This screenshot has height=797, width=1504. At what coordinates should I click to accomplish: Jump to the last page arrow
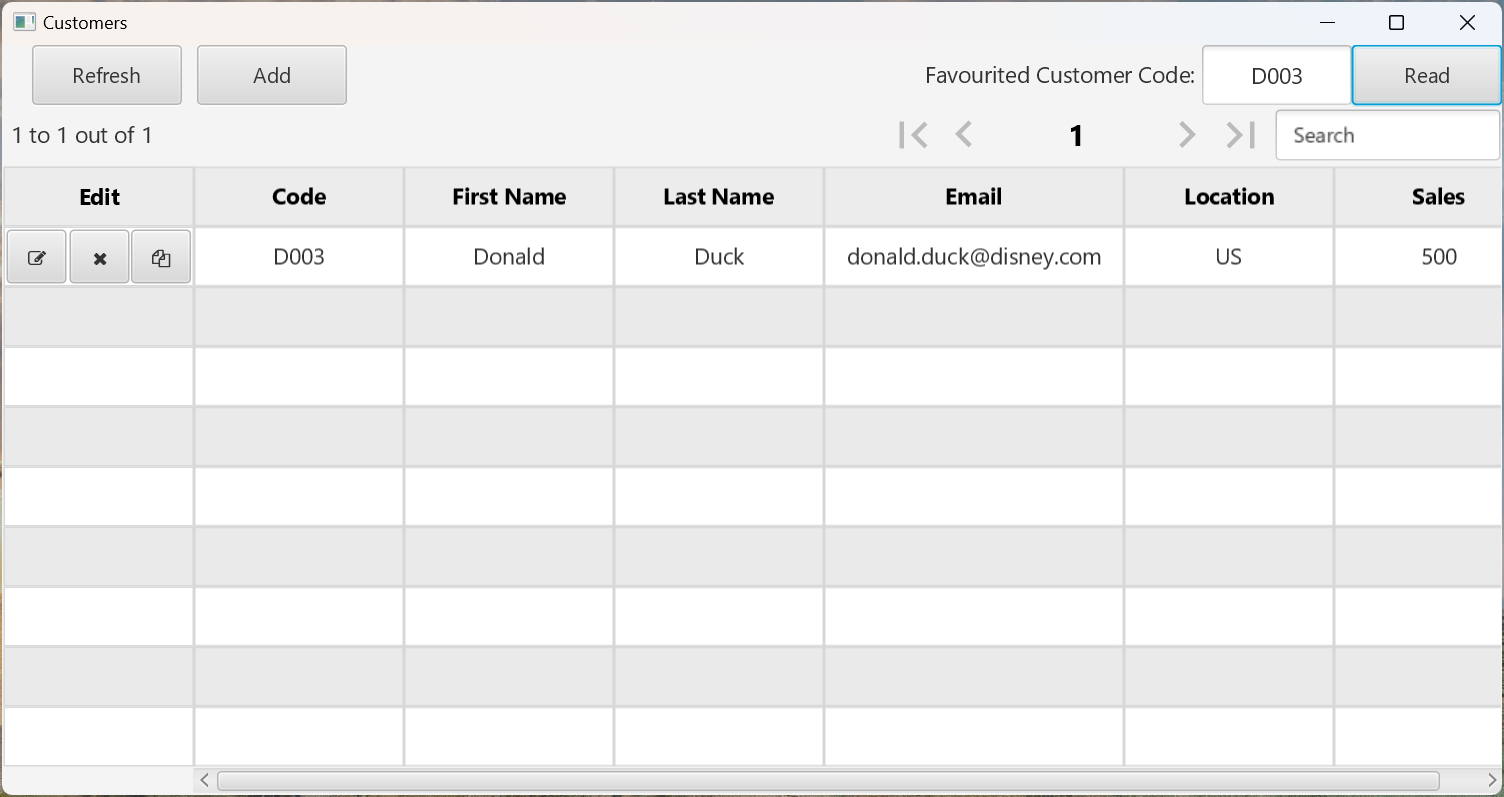1240,135
